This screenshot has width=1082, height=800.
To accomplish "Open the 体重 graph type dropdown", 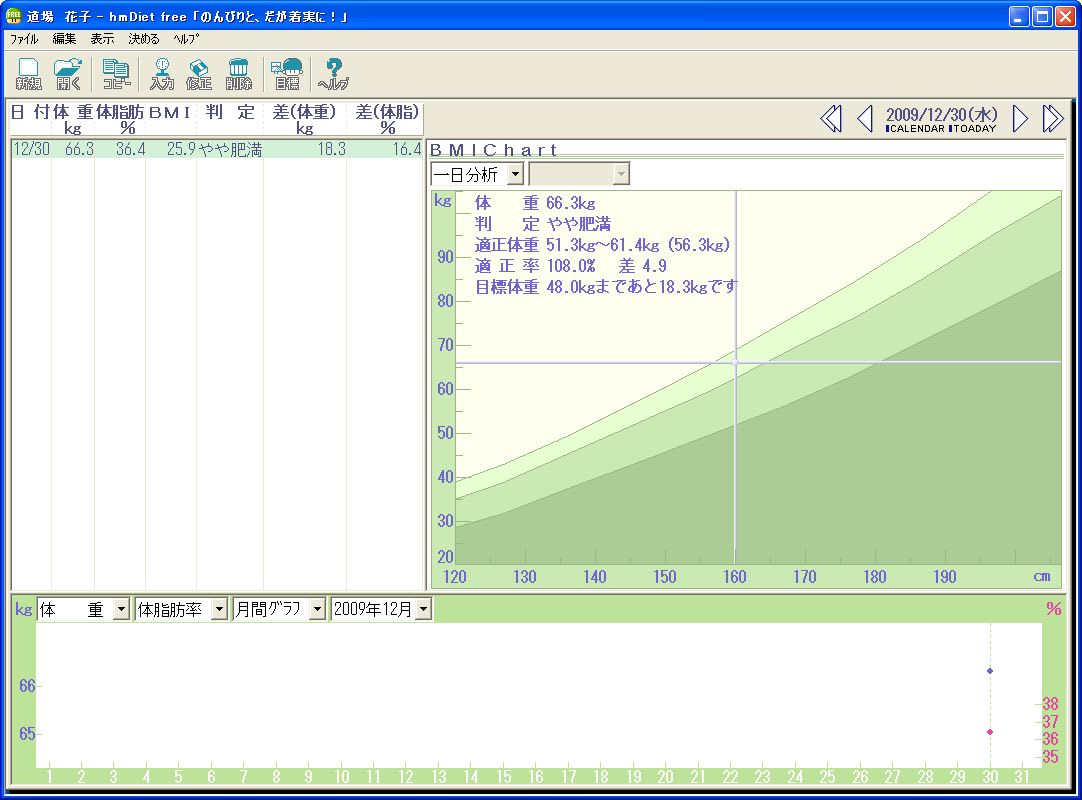I will [x=121, y=609].
